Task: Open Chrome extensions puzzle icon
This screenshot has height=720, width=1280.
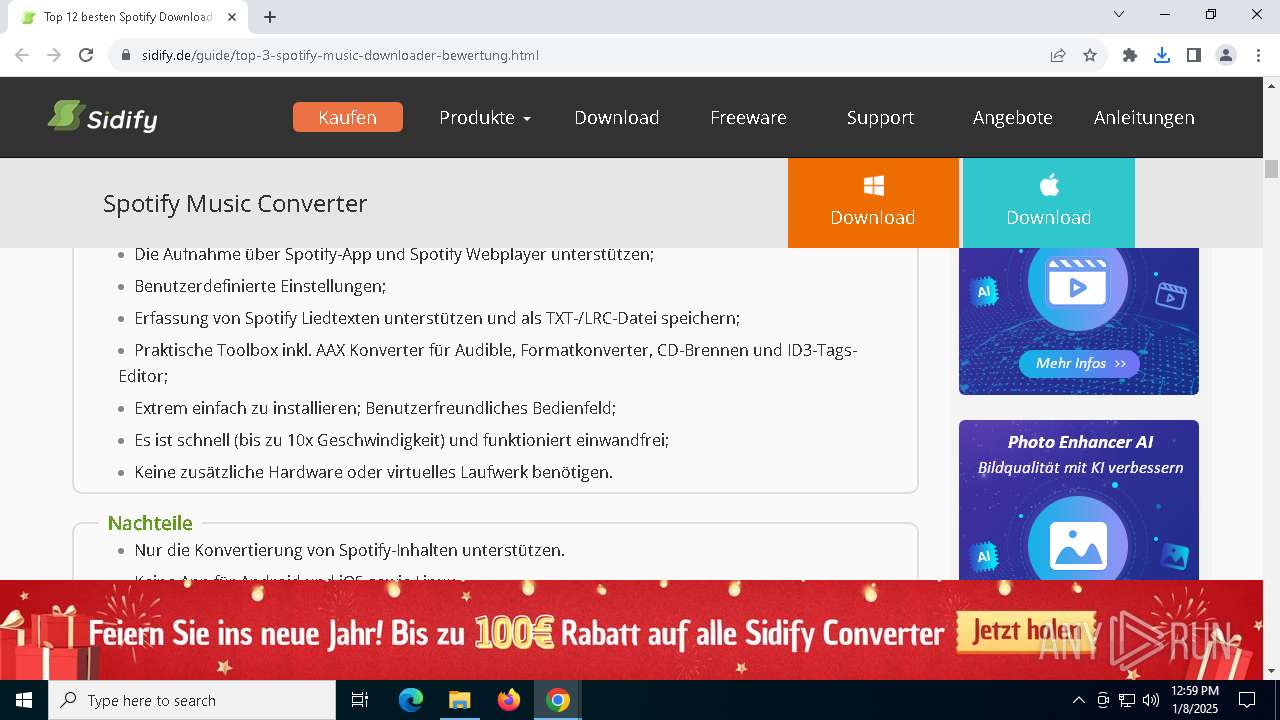Action: 1130,55
